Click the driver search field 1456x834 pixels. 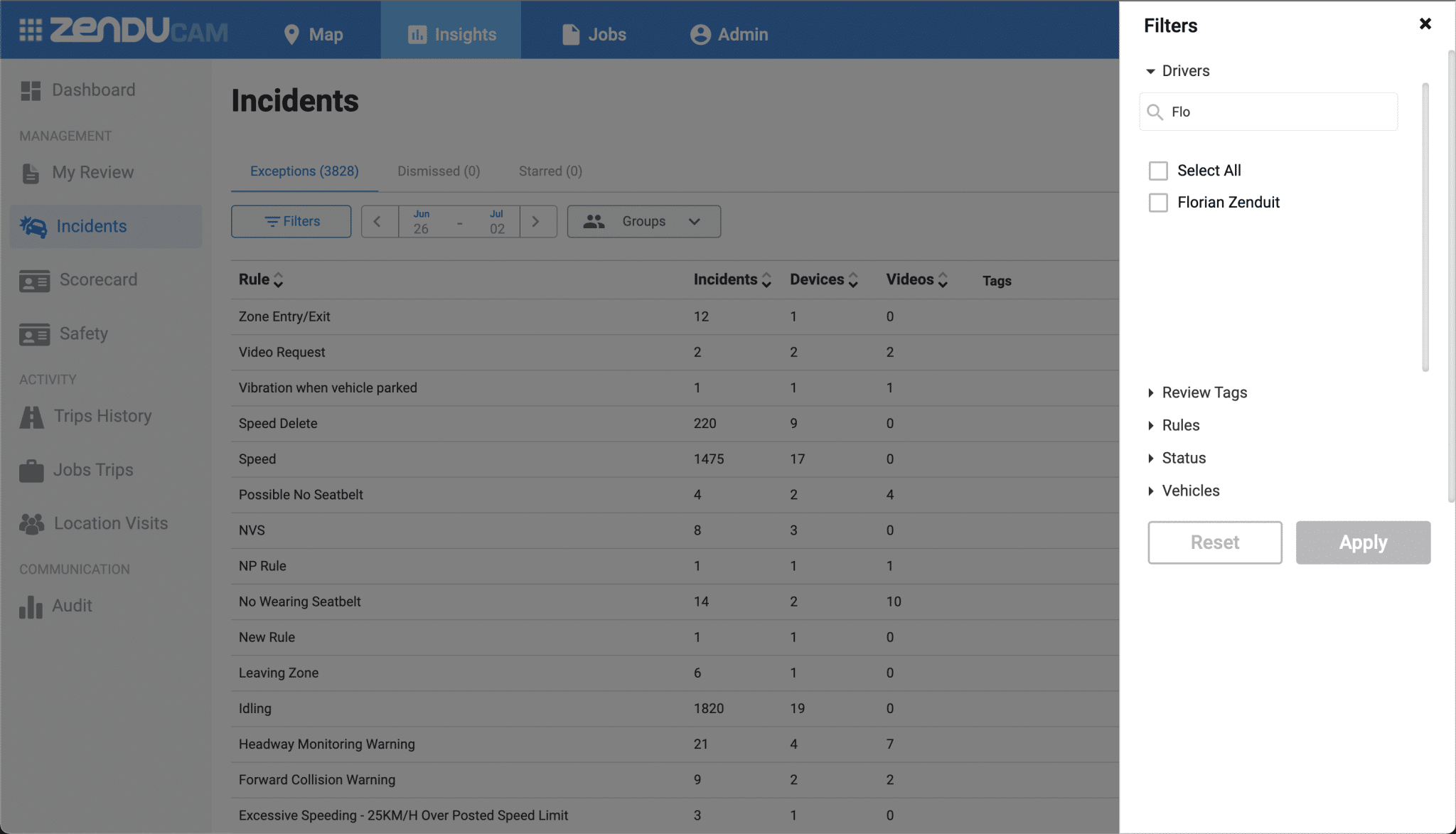(1268, 112)
